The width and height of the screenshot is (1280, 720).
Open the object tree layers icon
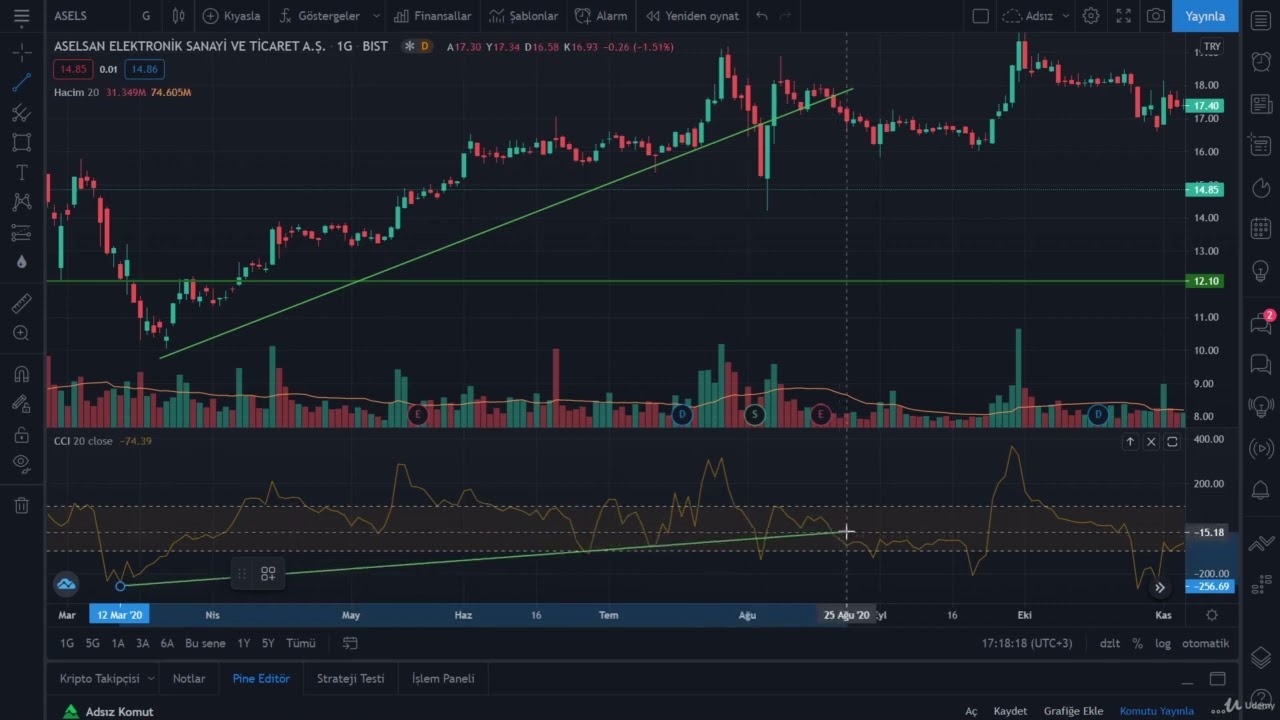click(x=1261, y=657)
